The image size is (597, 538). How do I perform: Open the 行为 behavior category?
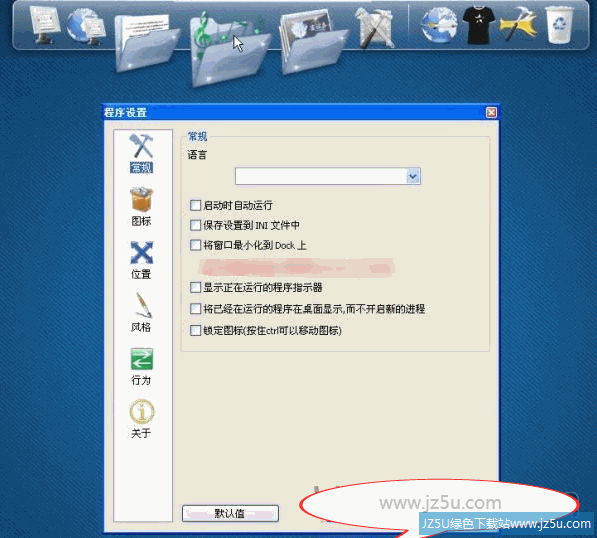pyautogui.click(x=141, y=366)
